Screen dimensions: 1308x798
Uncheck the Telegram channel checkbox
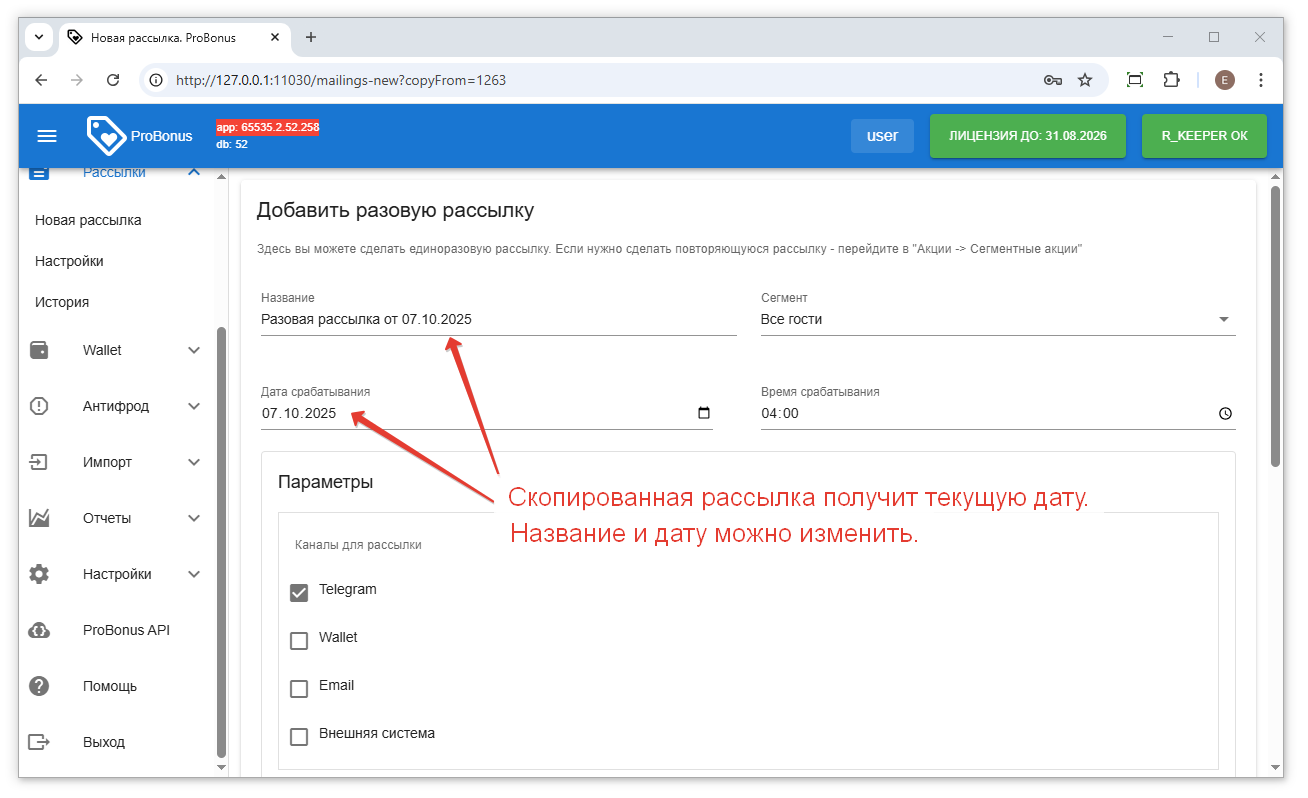click(x=299, y=592)
